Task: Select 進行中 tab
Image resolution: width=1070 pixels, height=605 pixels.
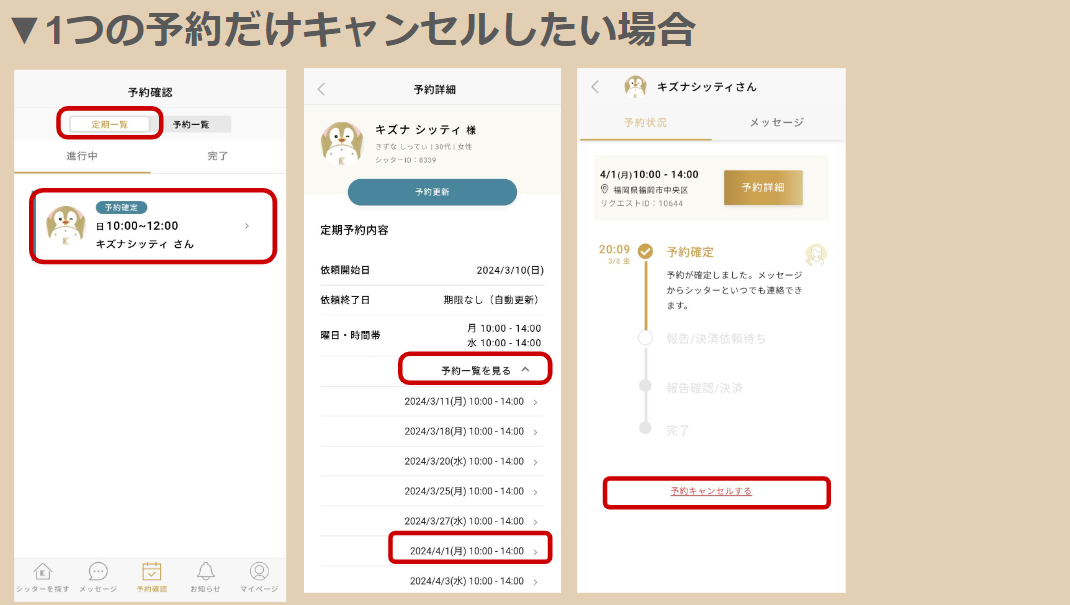Action: (x=82, y=156)
